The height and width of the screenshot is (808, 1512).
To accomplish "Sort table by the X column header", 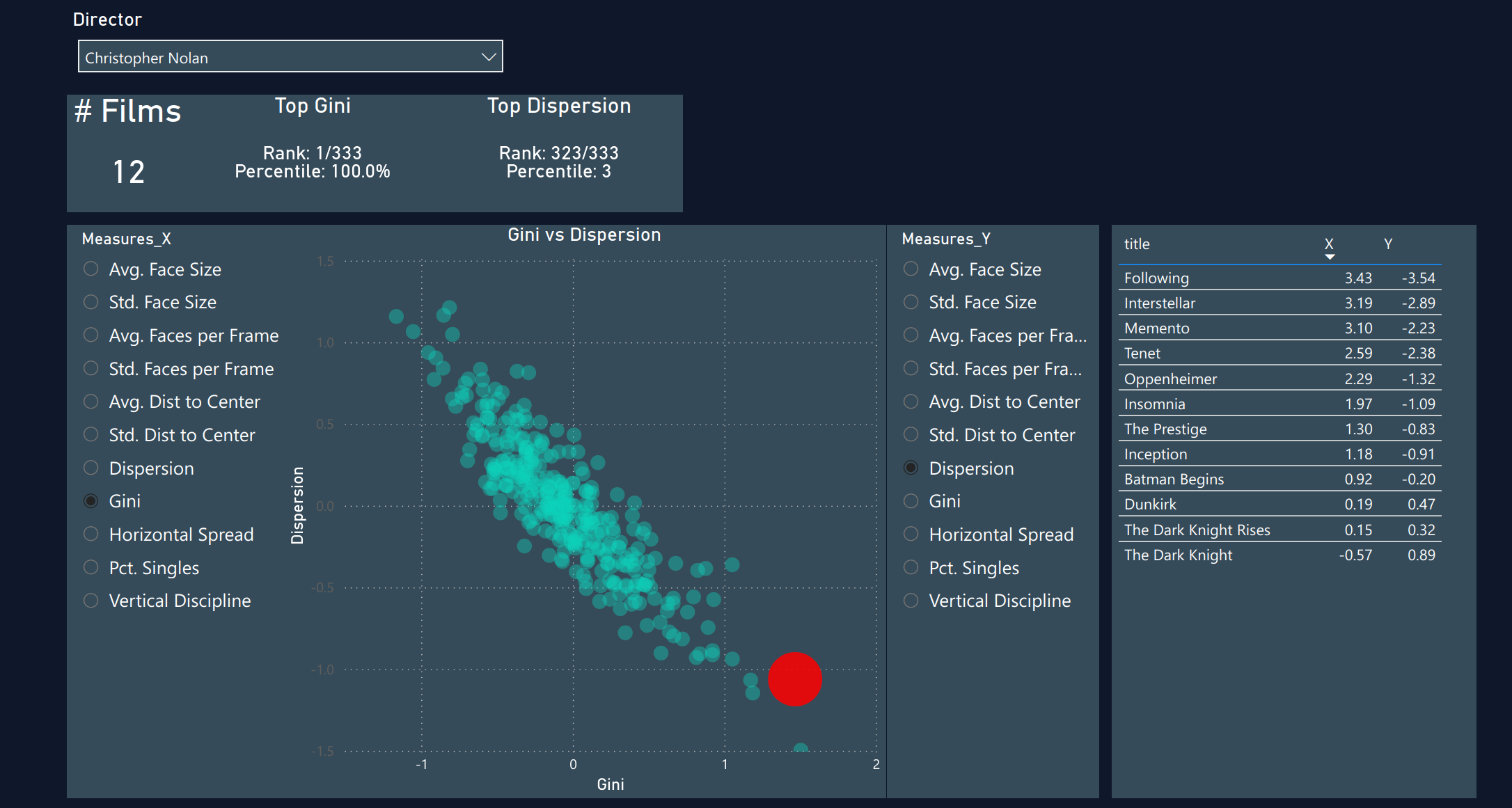I will pyautogui.click(x=1329, y=244).
